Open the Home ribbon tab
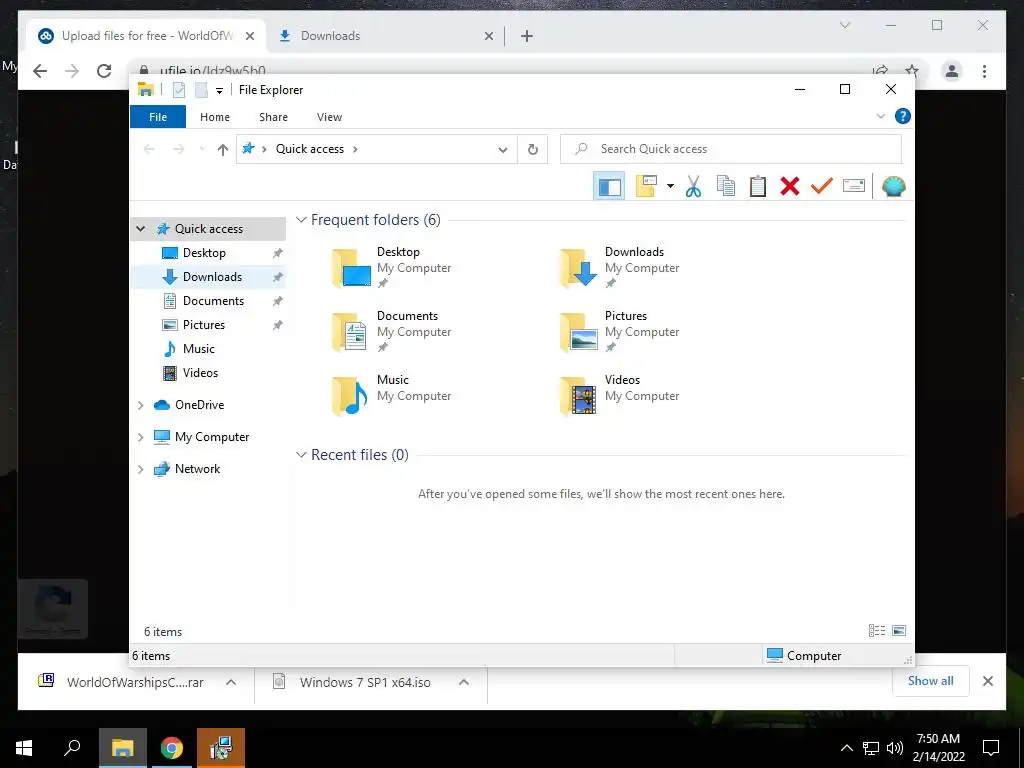 [x=215, y=117]
